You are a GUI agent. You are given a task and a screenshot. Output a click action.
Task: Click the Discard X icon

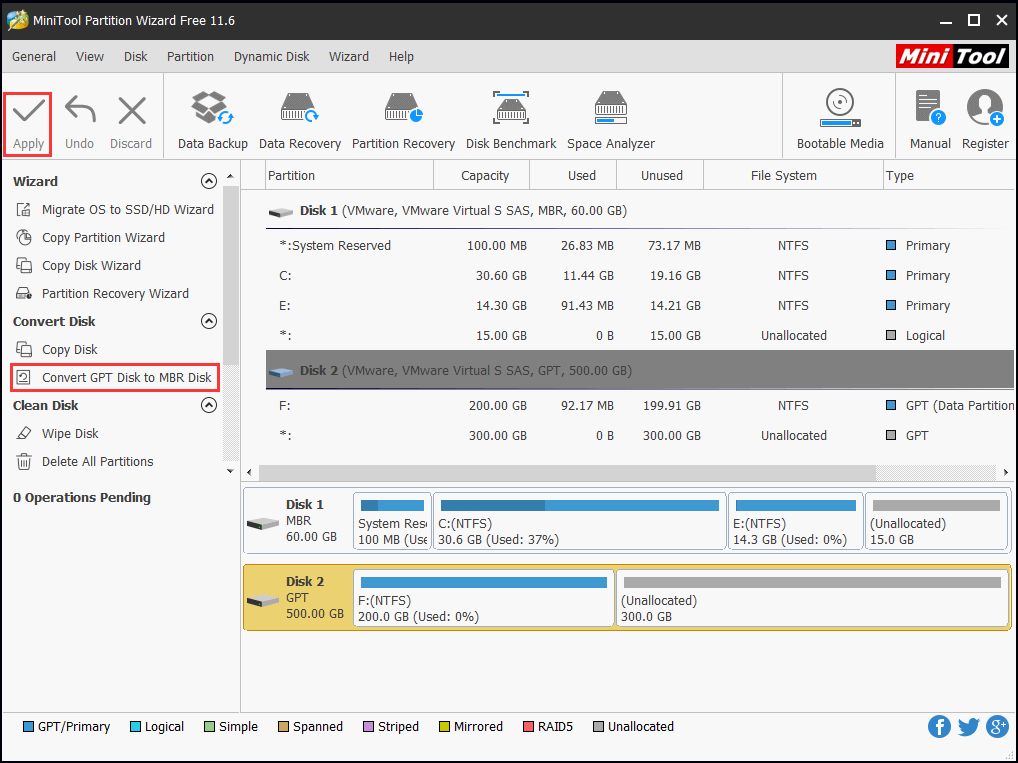(132, 110)
